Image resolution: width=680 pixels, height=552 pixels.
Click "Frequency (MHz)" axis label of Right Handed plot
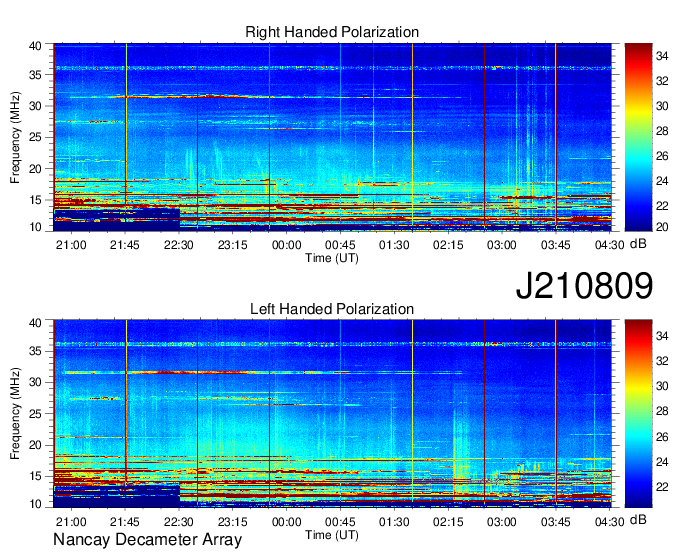pyautogui.click(x=15, y=137)
